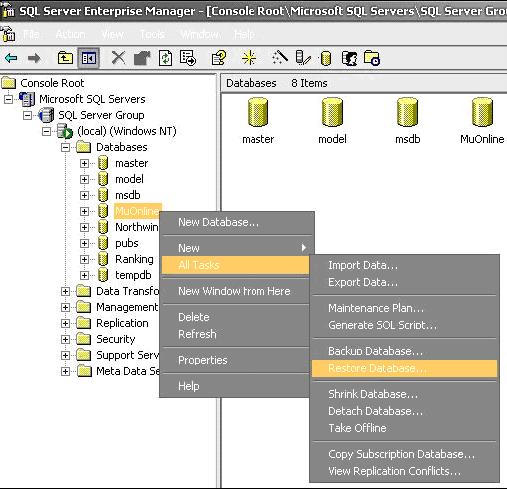Select the MuOnline database icon in right pane
The height and width of the screenshot is (489, 507).
pos(482,112)
